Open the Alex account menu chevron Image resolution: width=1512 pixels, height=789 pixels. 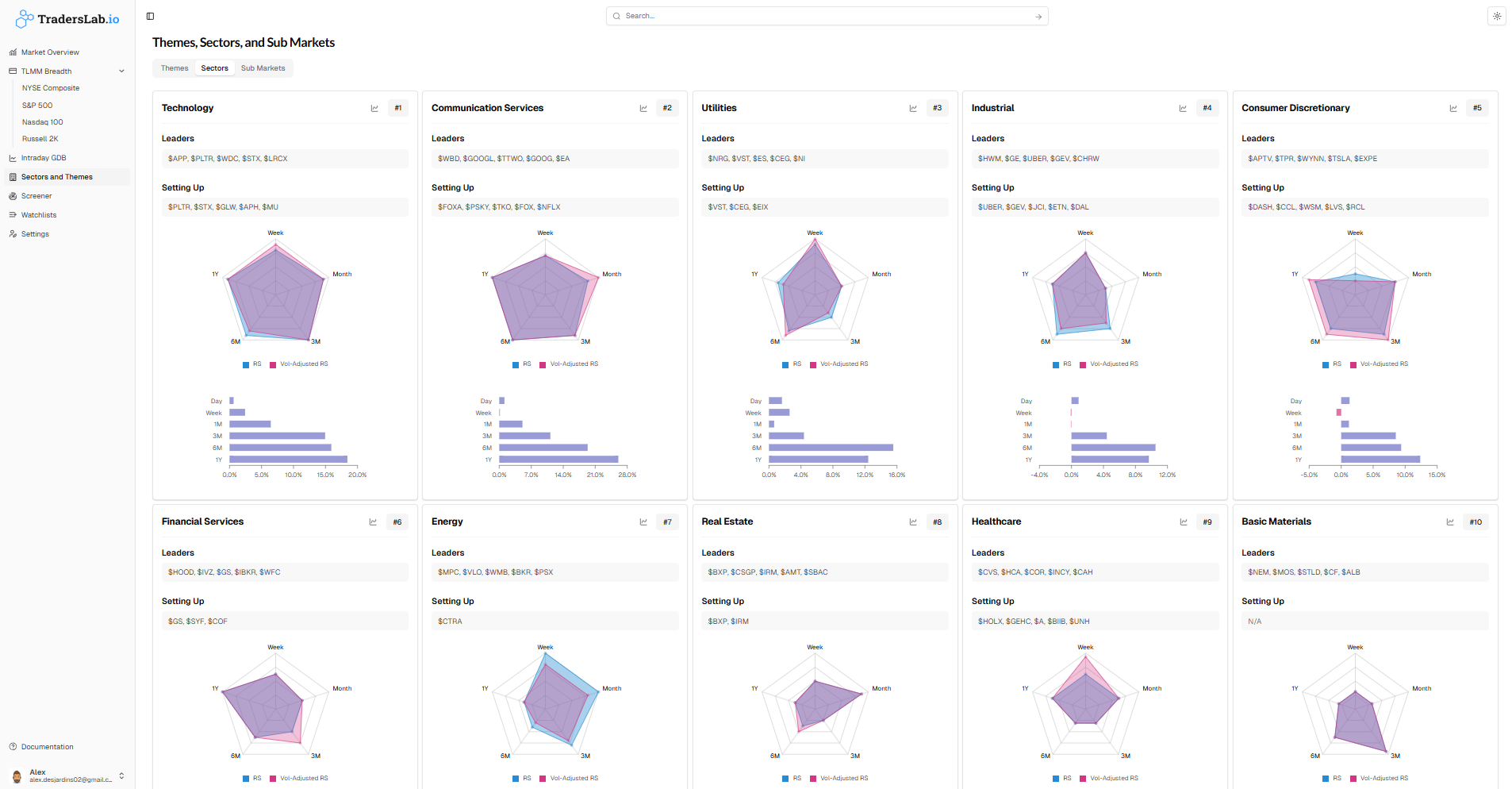[121, 776]
